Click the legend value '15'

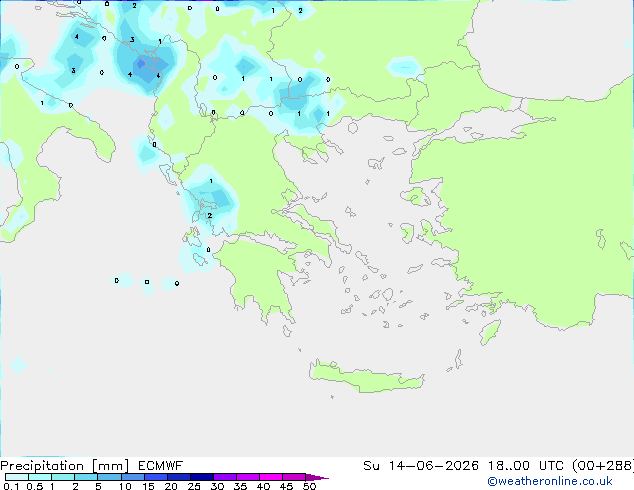(x=148, y=486)
